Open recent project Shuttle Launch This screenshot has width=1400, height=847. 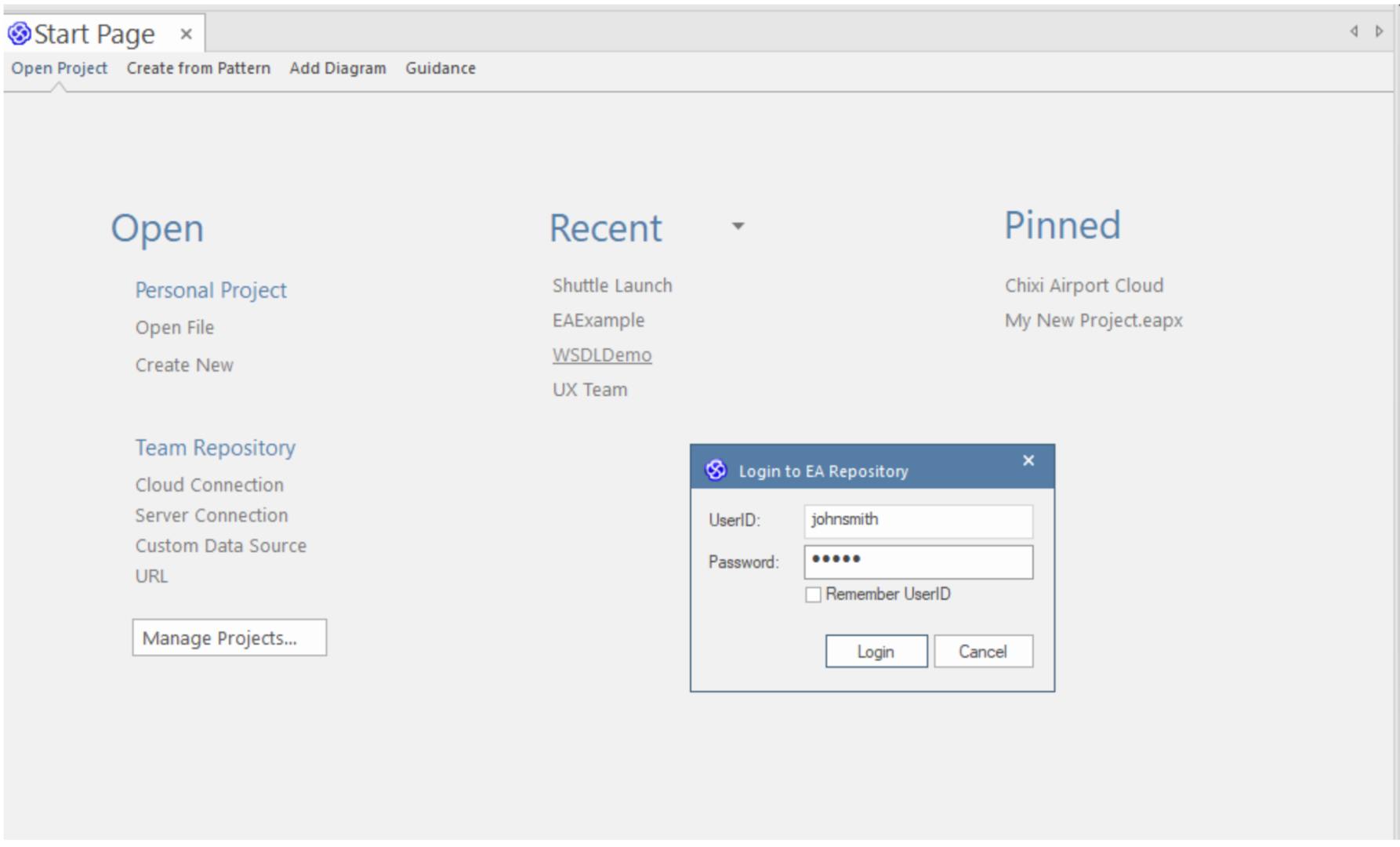(612, 285)
